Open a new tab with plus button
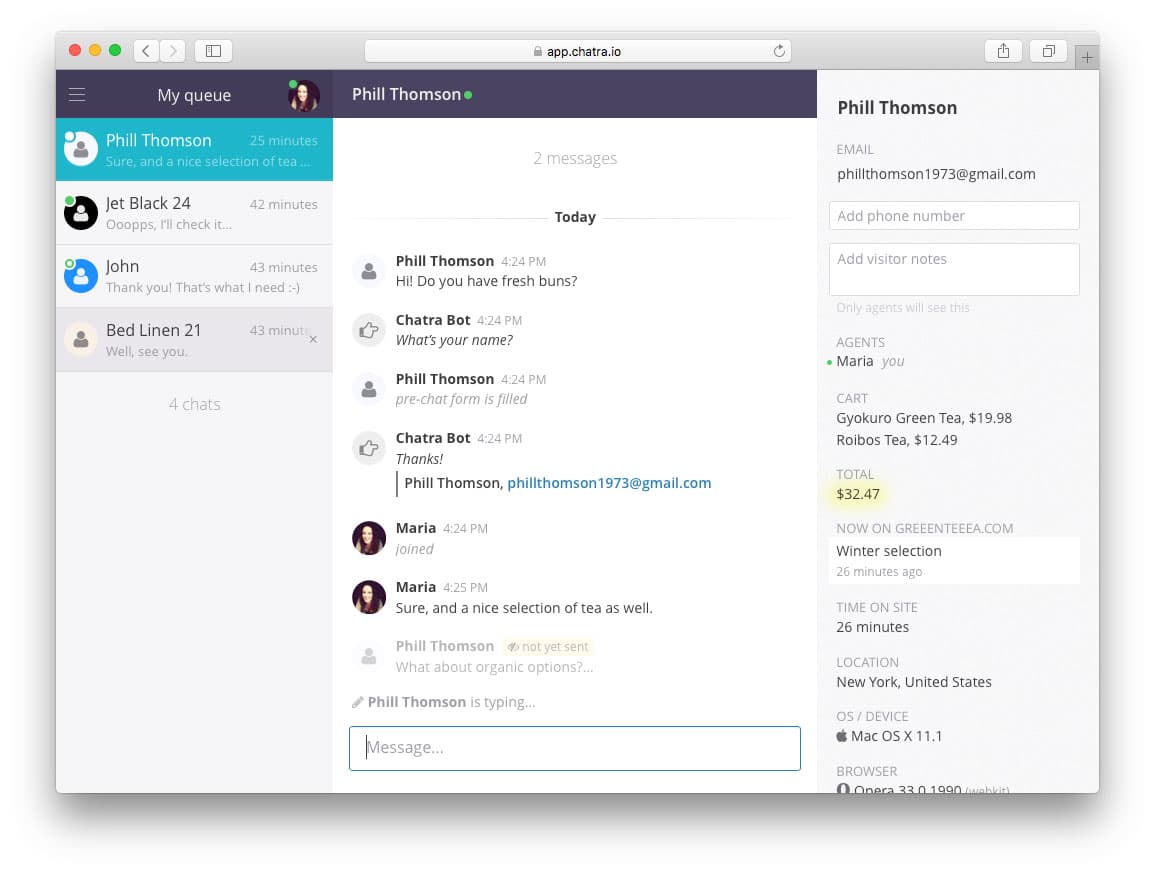The image size is (1155, 873). pos(1087,58)
